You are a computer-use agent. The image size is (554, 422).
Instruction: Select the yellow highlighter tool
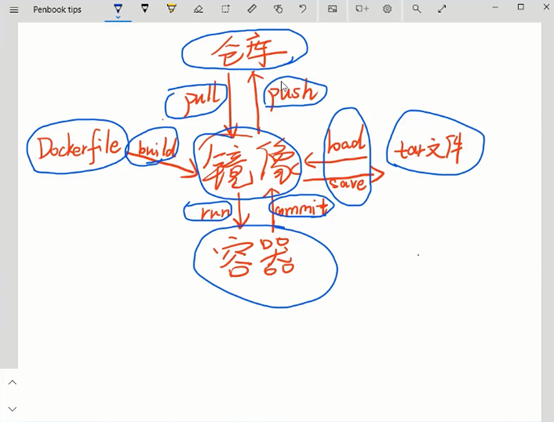click(172, 8)
